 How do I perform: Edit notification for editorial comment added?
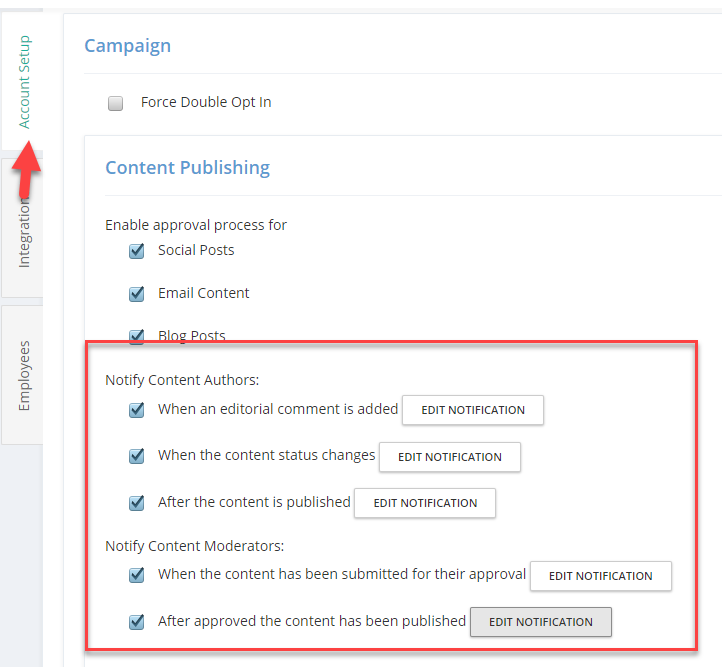point(473,410)
